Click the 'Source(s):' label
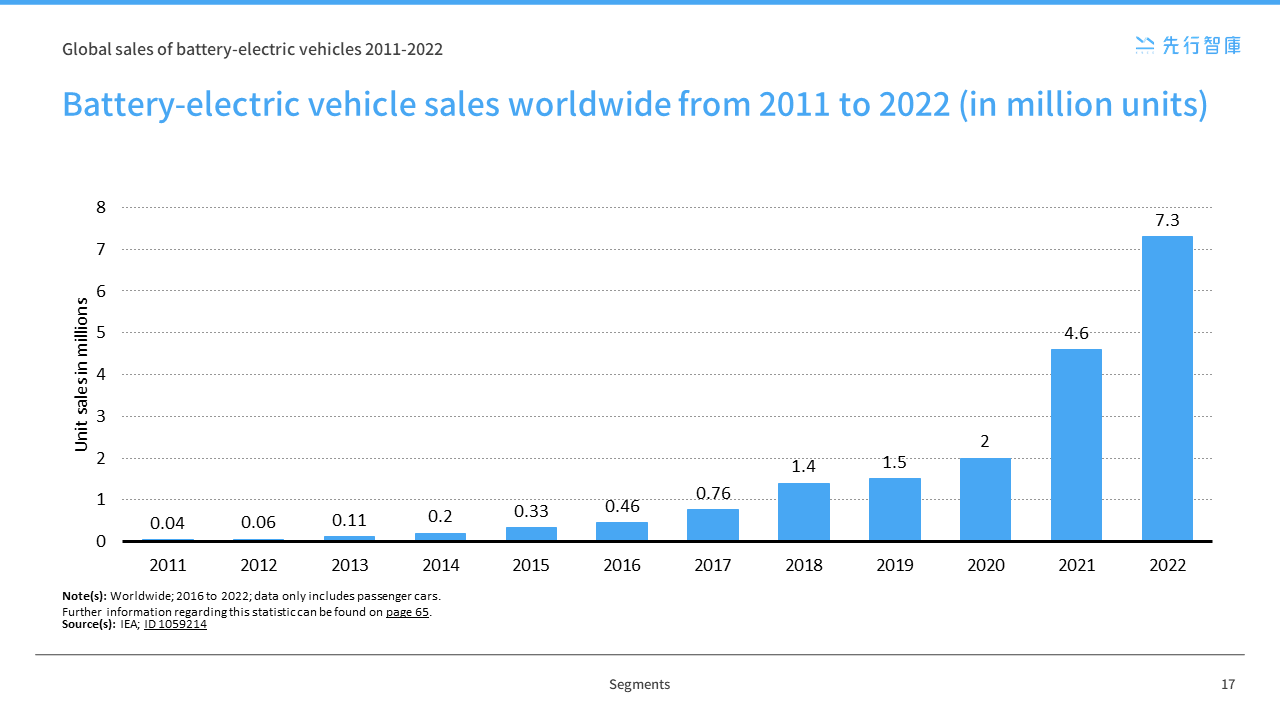The image size is (1280, 720). [x=89, y=625]
